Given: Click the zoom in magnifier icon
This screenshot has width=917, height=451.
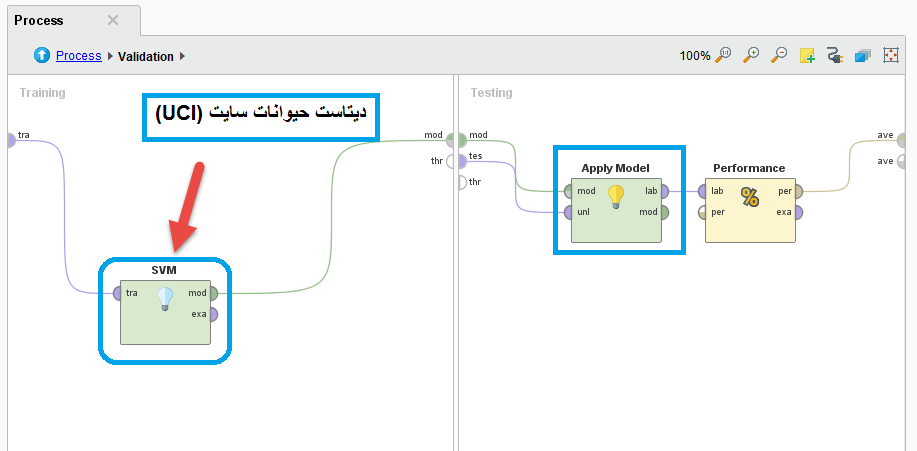Looking at the screenshot, I should click(x=752, y=56).
